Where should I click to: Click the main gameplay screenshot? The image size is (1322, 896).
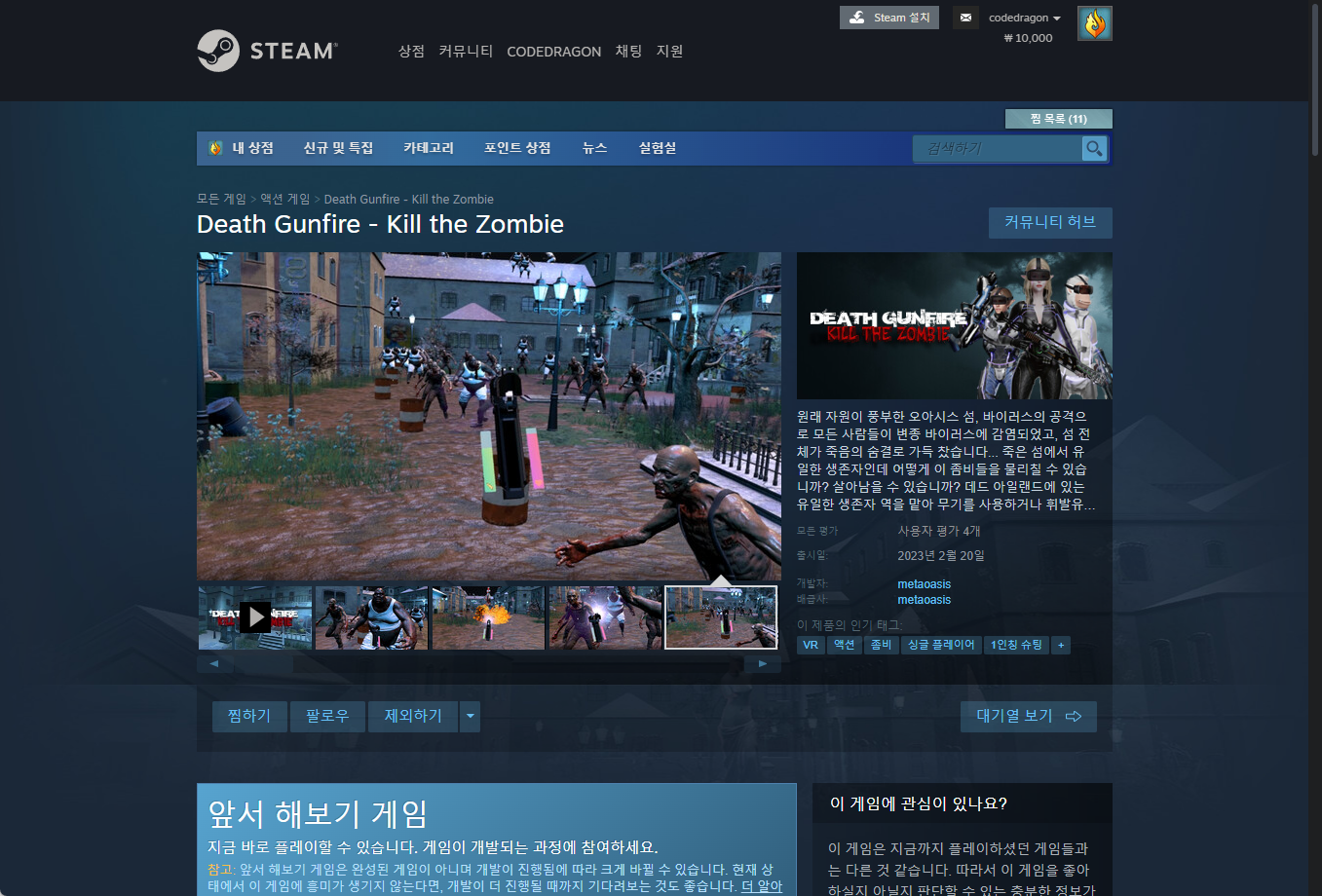[x=489, y=417]
